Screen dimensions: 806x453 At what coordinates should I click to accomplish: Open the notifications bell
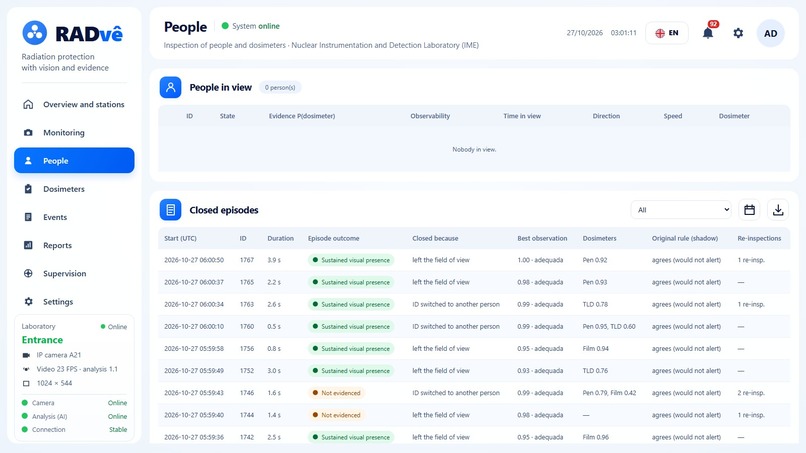[708, 33]
